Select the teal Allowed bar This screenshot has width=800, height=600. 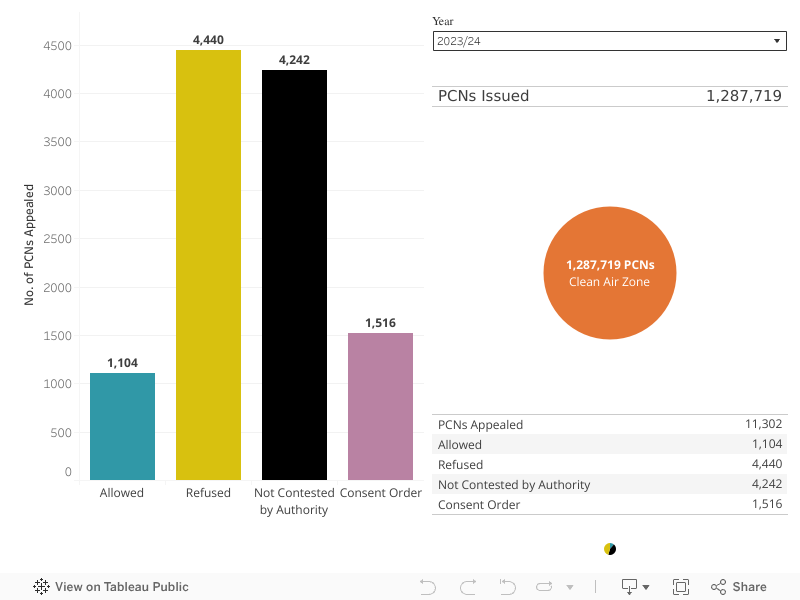(122, 426)
